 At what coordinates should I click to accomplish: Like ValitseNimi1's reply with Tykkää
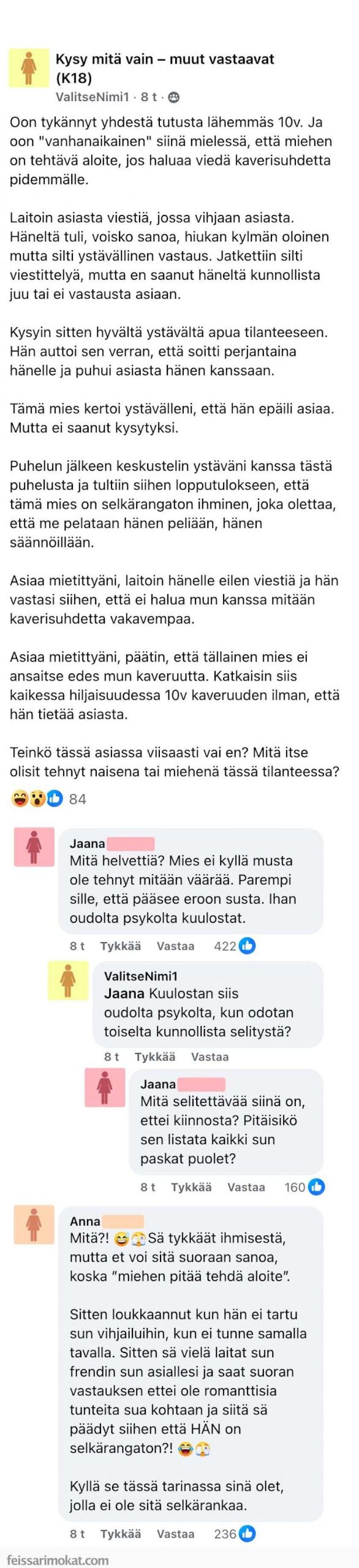click(x=155, y=1057)
